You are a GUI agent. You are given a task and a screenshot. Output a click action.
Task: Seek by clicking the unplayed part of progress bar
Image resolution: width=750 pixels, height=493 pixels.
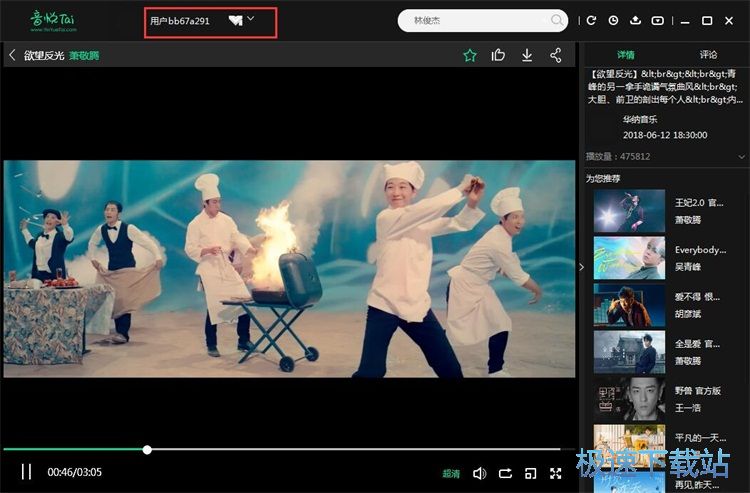click(356, 449)
